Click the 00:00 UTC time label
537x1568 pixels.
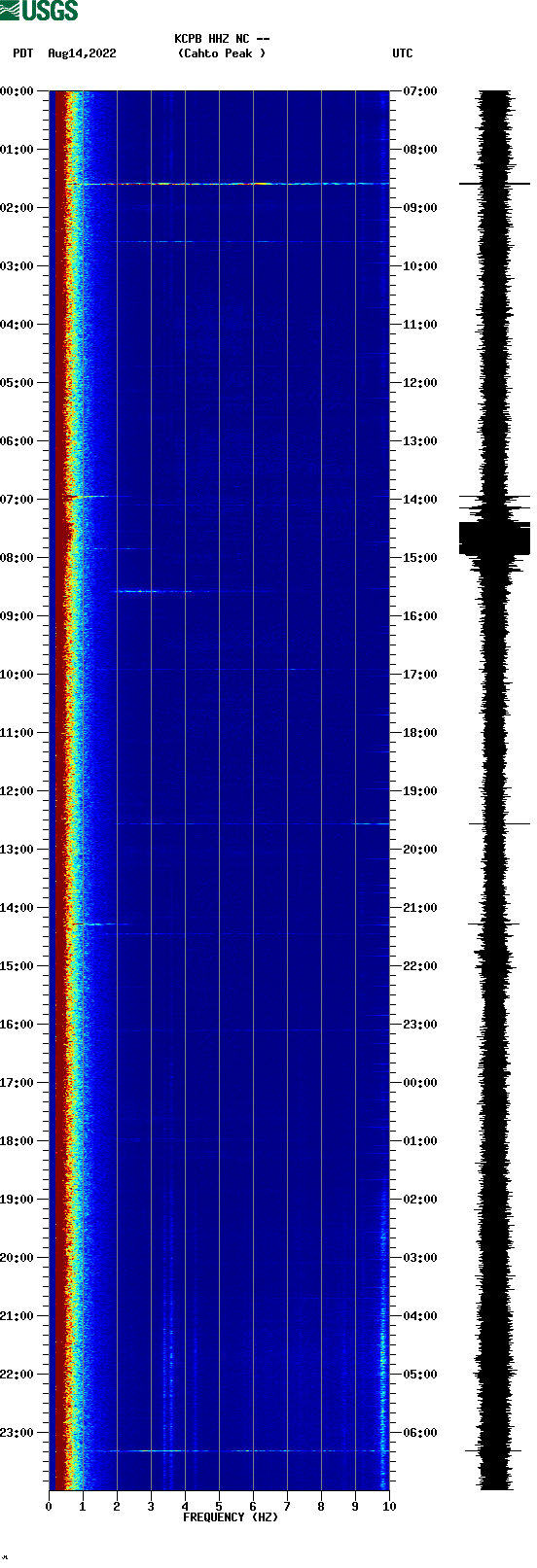pos(420,1083)
